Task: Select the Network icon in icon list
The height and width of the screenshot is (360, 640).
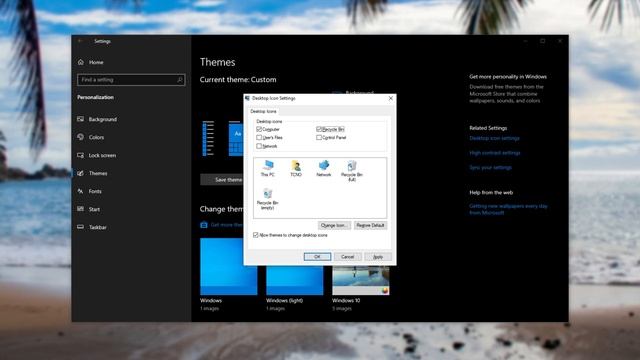Action: click(x=324, y=168)
